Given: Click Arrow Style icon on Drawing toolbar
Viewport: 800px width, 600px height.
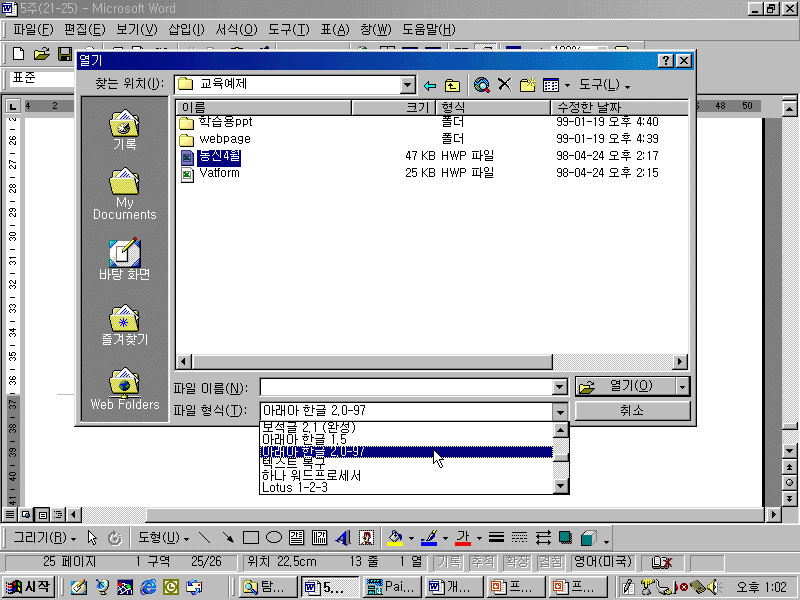Looking at the screenshot, I should click(543, 537).
